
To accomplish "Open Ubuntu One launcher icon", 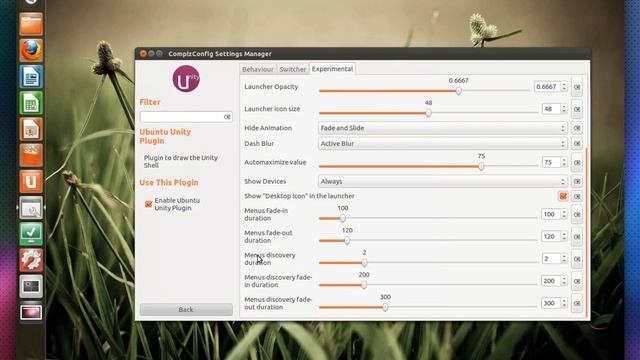I will (31, 181).
